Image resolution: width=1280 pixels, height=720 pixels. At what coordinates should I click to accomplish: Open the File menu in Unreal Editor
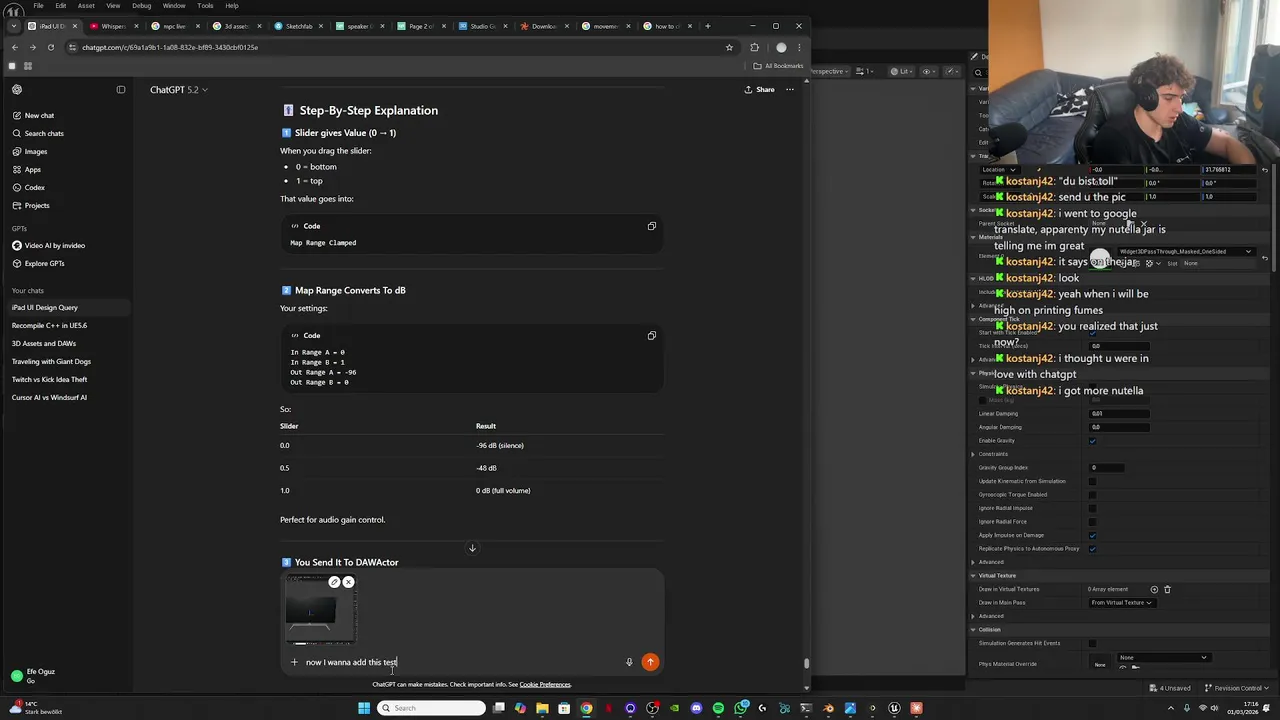[38, 6]
